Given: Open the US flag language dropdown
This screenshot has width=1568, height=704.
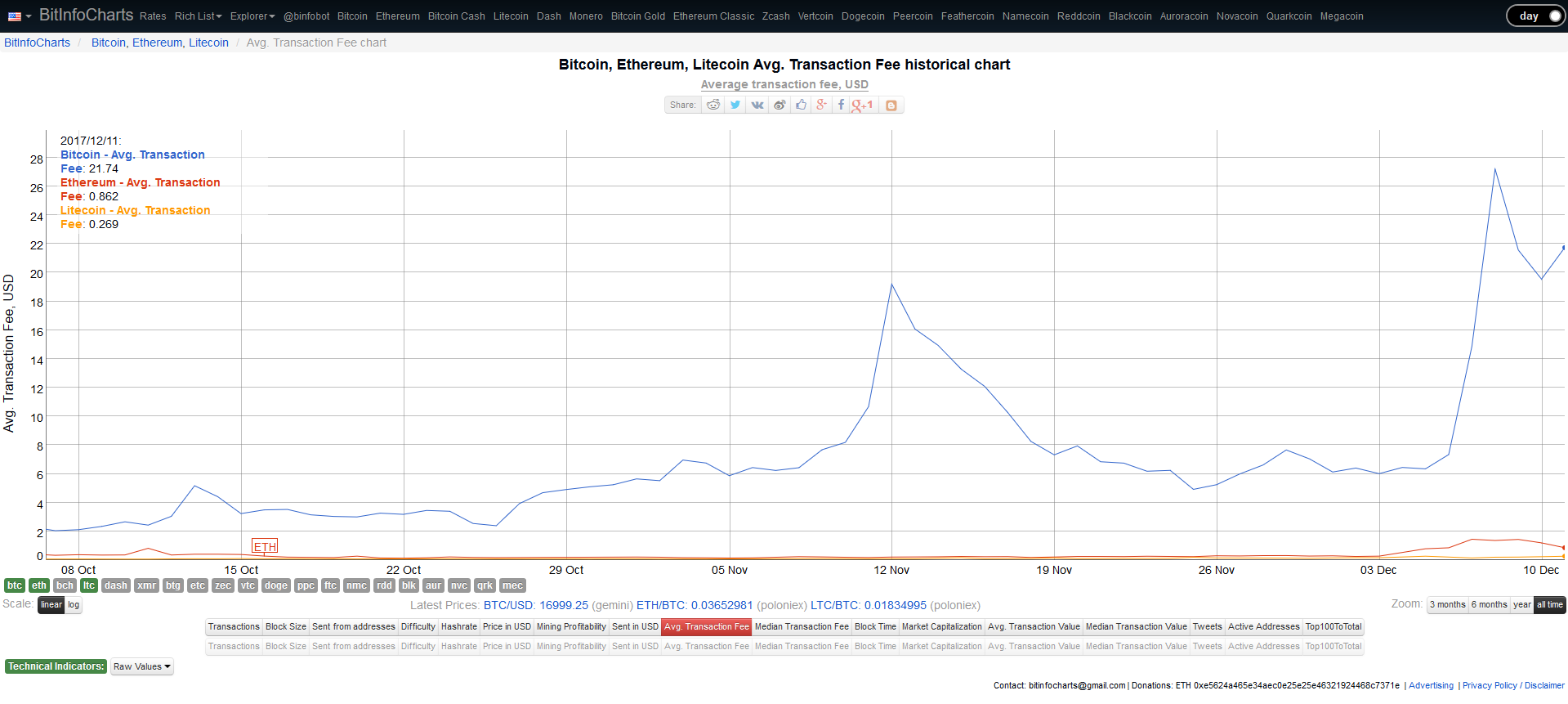Looking at the screenshot, I should pyautogui.click(x=20, y=16).
